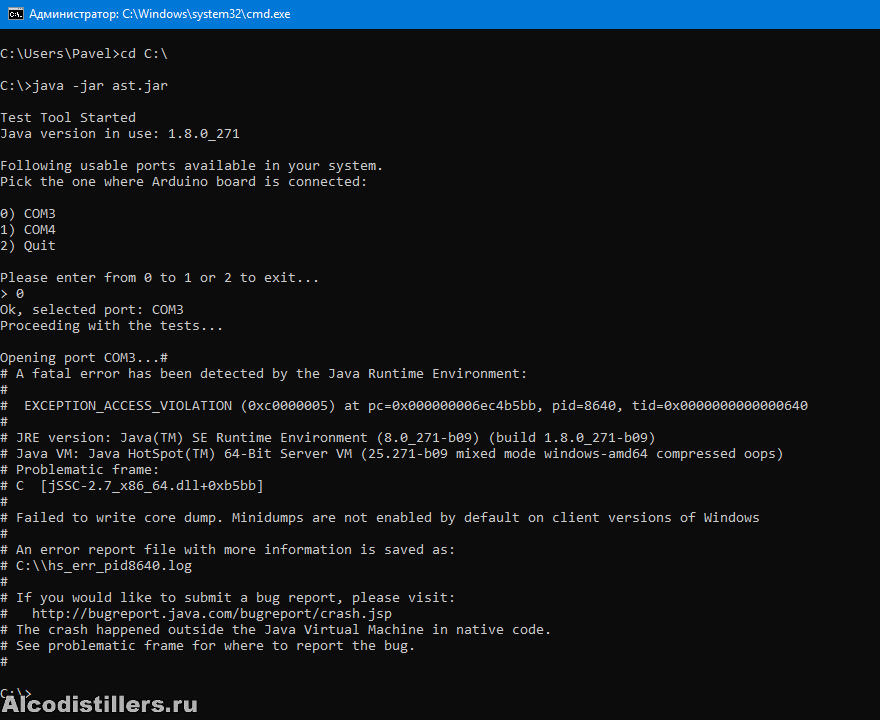Viewport: 880px width, 720px height.
Task: Click 'Pick the one where Arduino board' line
Action: [x=184, y=182]
